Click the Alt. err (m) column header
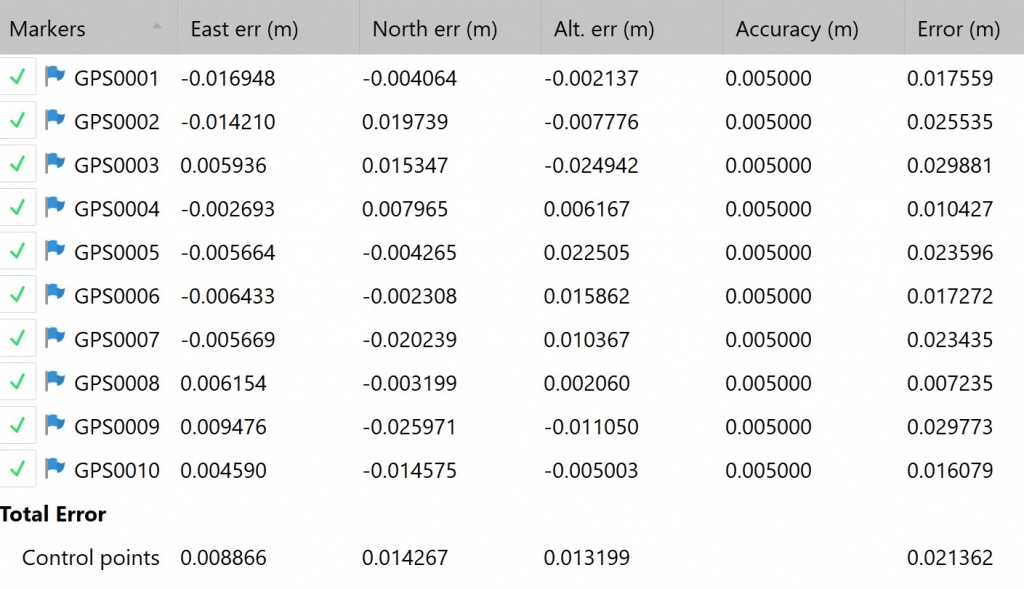 click(604, 29)
